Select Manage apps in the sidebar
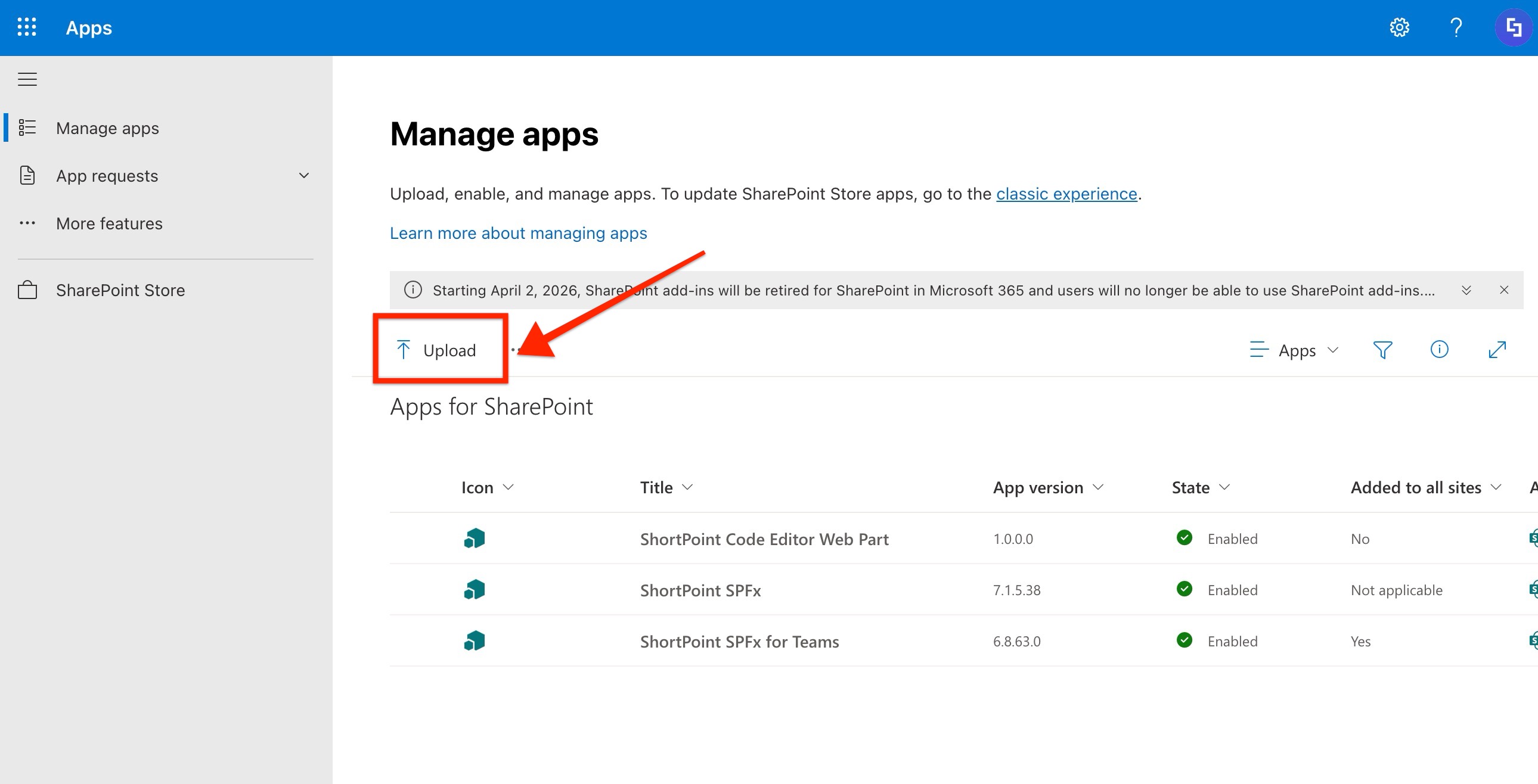Screen dimensions: 1538x784 [107, 128]
